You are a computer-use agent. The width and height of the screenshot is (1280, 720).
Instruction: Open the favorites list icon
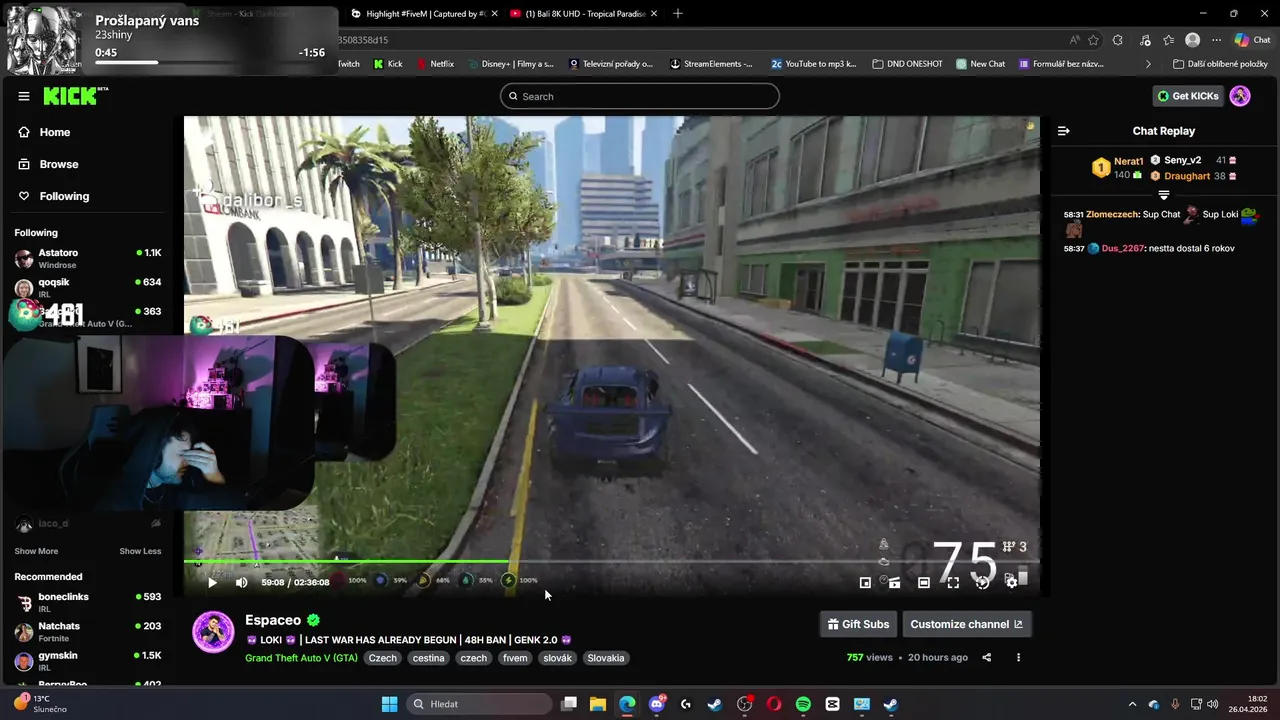click(1168, 40)
